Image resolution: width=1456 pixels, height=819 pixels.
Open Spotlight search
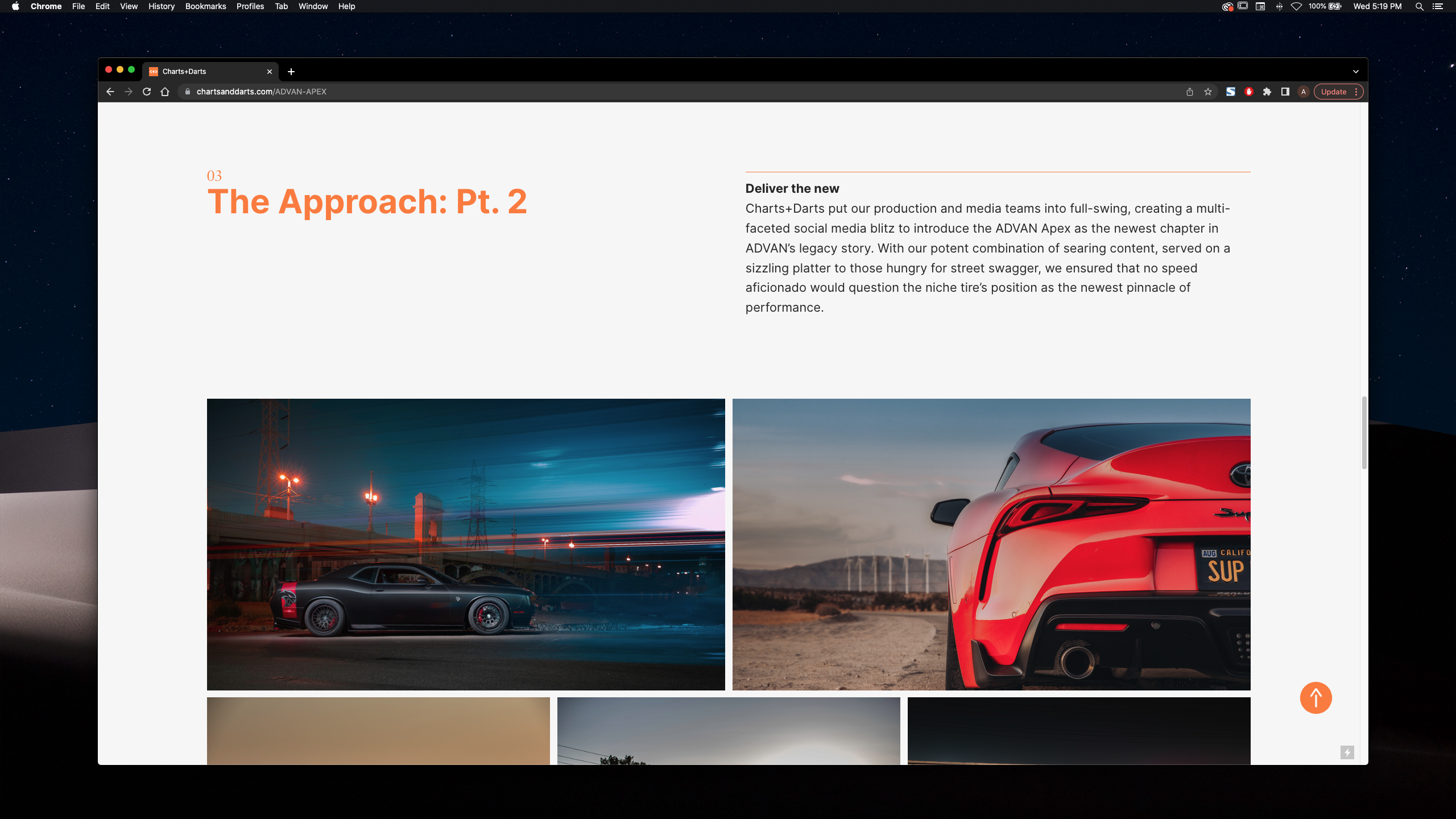coord(1420,6)
